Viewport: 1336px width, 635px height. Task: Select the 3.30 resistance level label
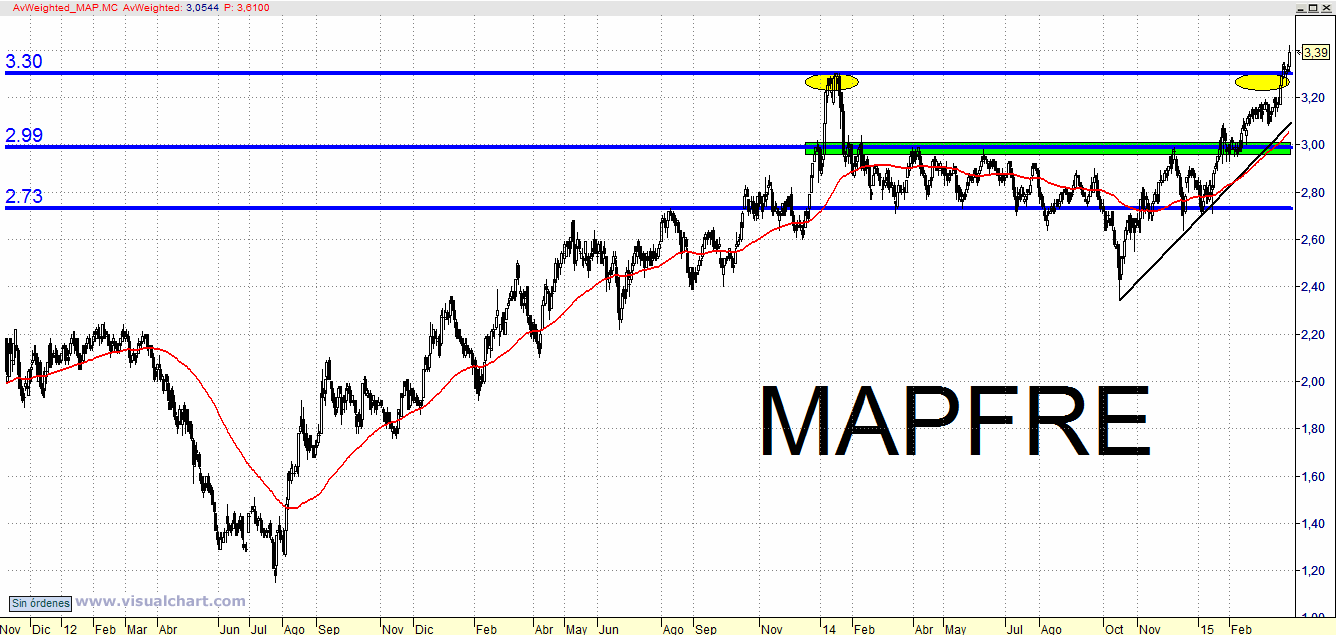pyautogui.click(x=23, y=61)
